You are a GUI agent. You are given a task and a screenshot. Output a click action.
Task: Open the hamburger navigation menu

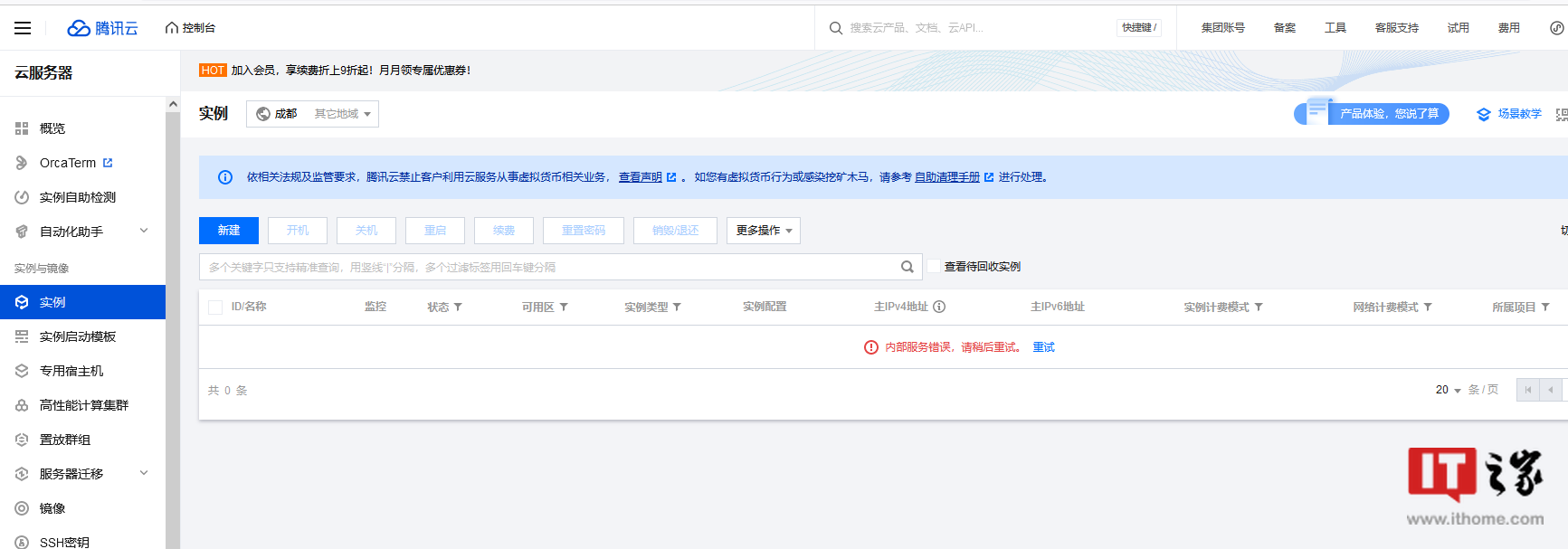pos(23,28)
